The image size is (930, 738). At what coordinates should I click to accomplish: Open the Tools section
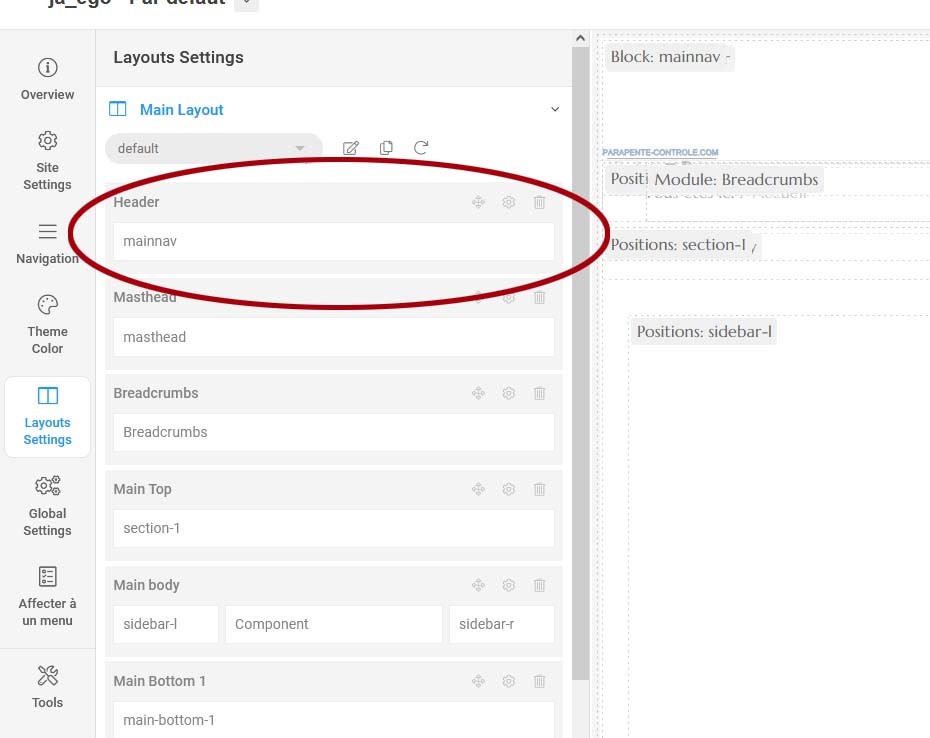click(x=47, y=687)
